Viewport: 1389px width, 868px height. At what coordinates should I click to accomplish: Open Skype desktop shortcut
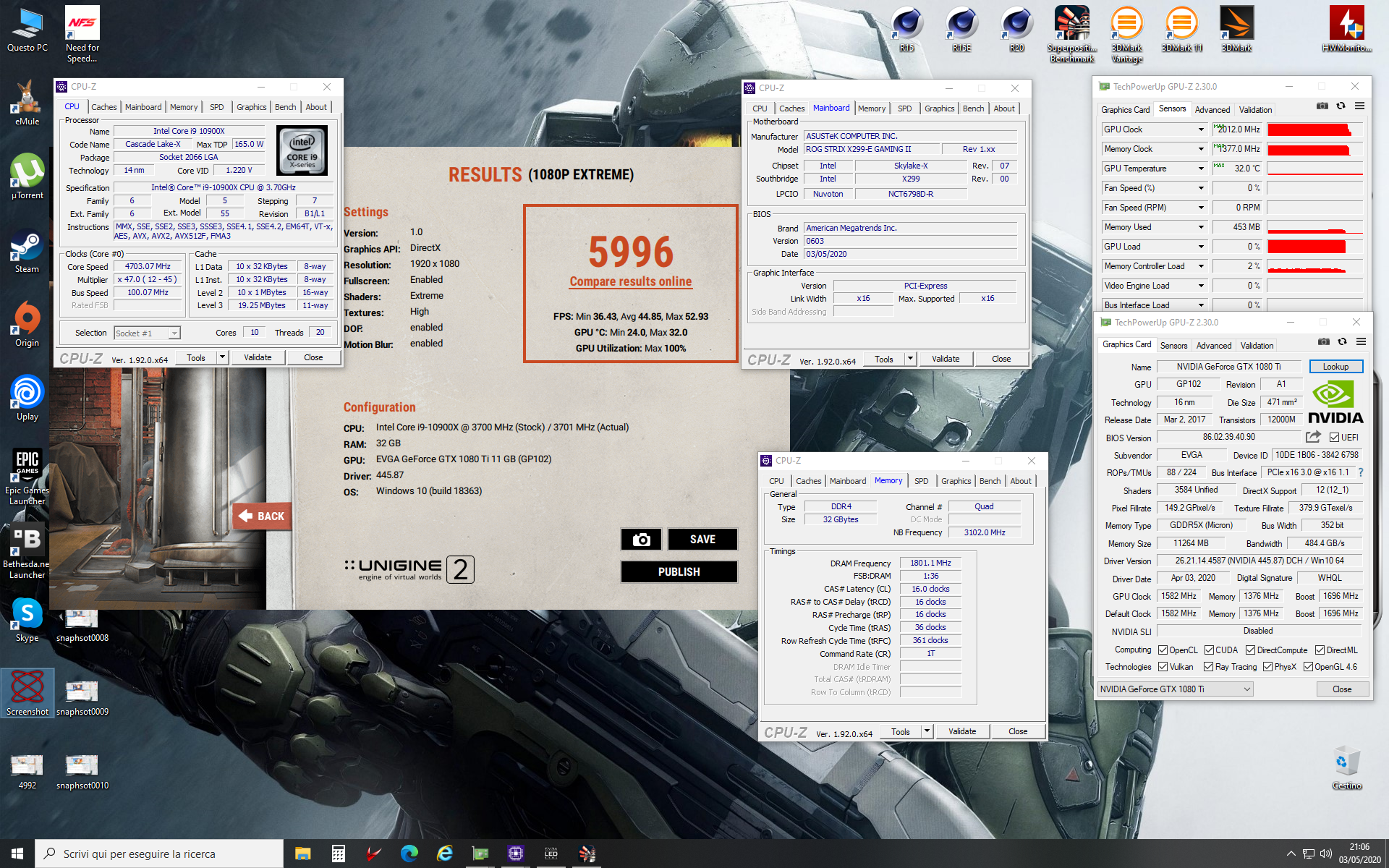click(27, 619)
